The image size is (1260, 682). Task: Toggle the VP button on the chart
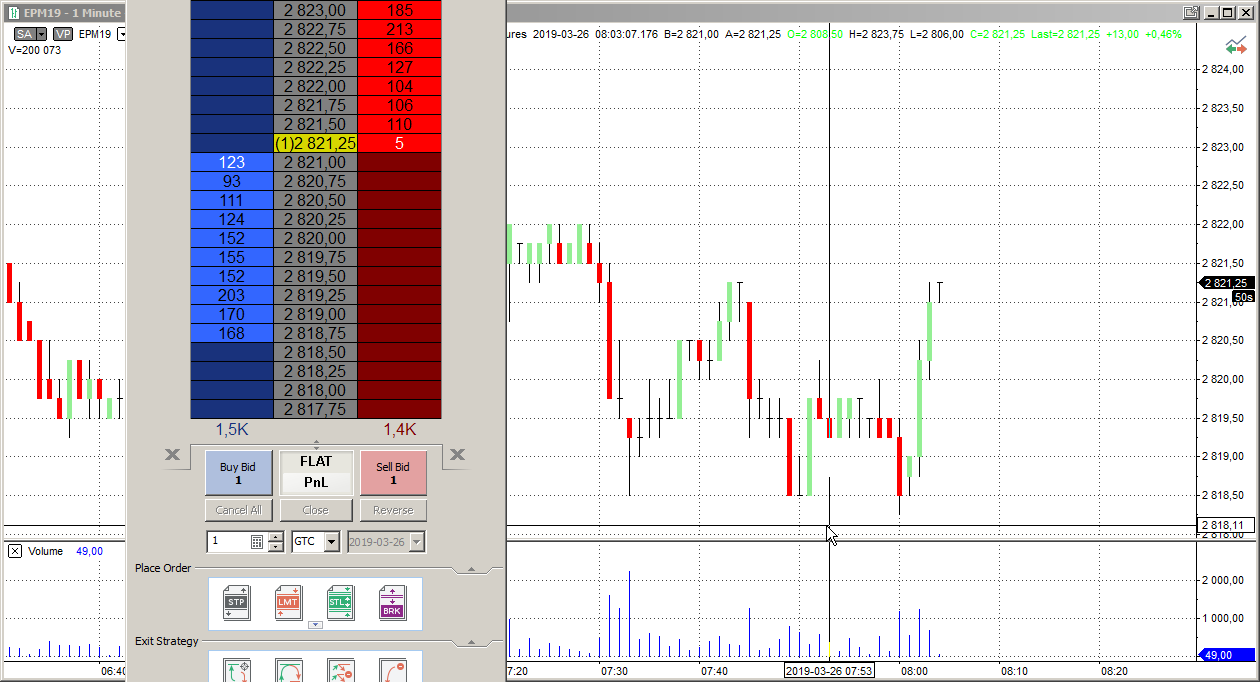pyautogui.click(x=63, y=34)
